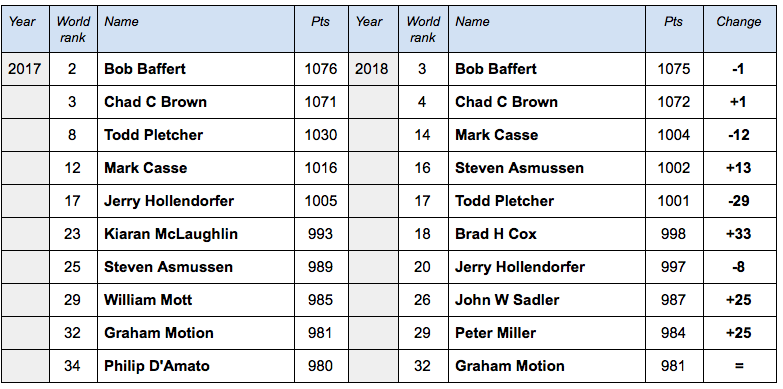Select the William Mott name cell

coord(196,300)
